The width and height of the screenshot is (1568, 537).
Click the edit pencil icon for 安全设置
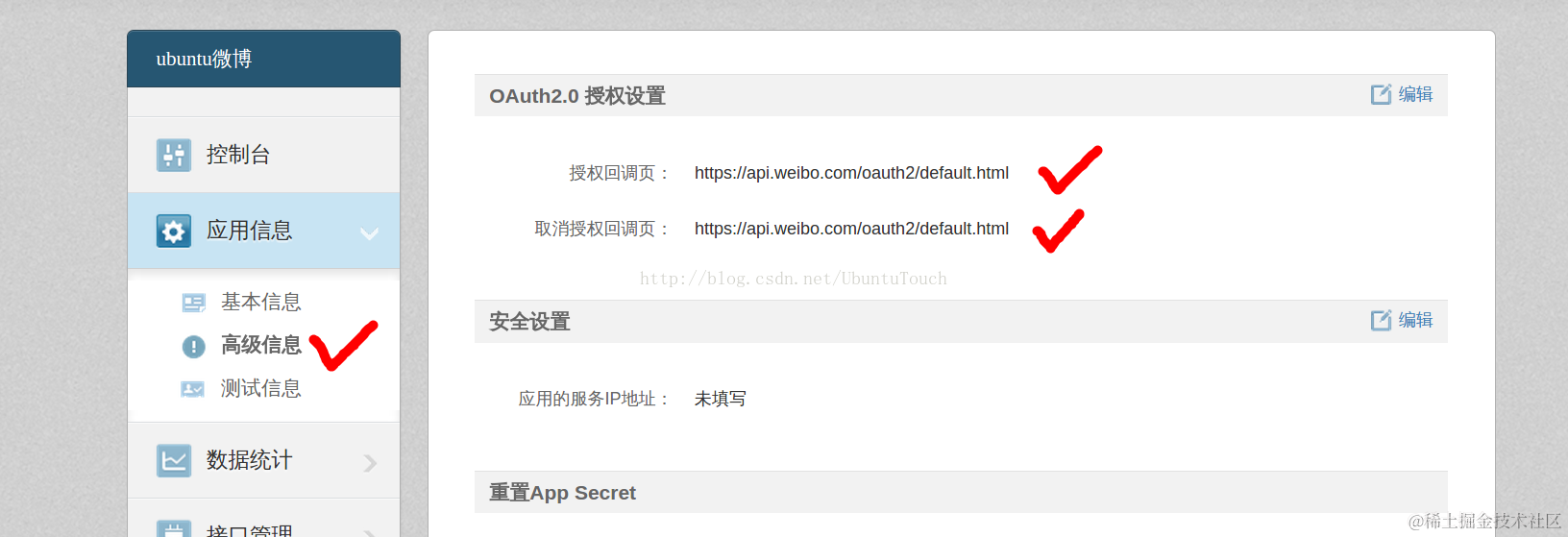pos(1381,320)
